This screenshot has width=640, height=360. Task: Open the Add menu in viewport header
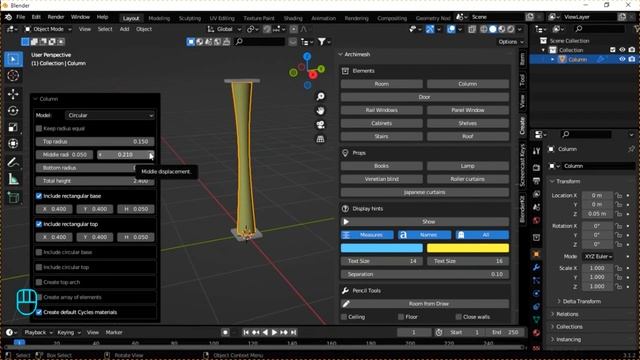(x=124, y=29)
